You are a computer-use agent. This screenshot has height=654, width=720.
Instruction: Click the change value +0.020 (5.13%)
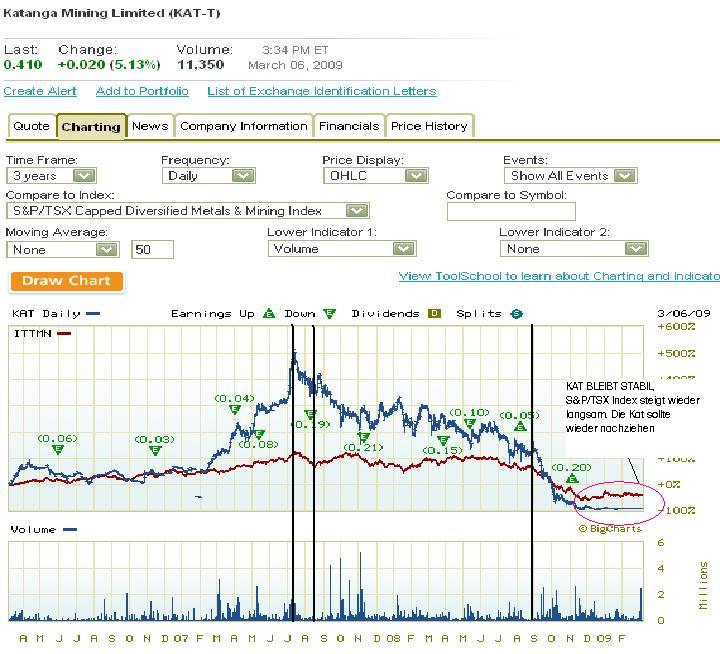pyautogui.click(x=109, y=64)
